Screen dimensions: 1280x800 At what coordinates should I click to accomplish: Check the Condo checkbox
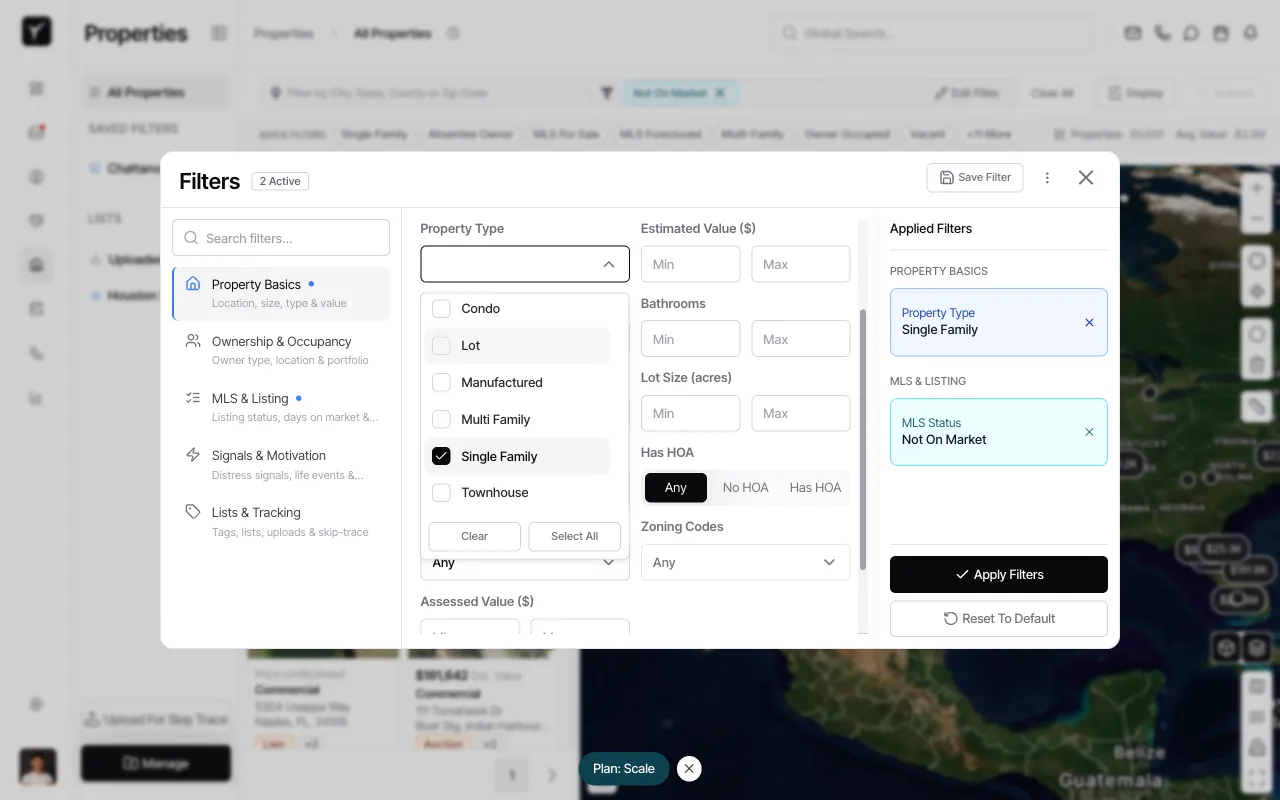pos(441,308)
